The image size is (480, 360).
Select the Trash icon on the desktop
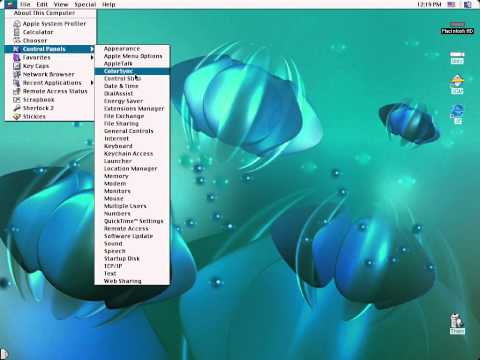point(457,323)
